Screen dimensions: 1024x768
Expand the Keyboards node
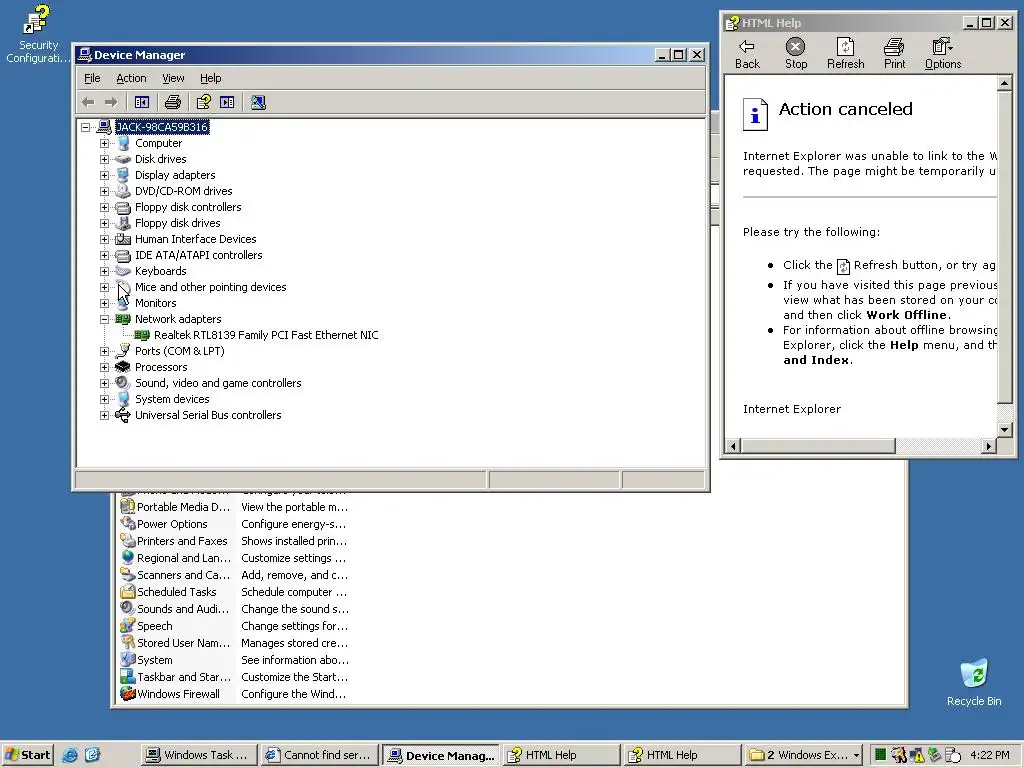(x=104, y=271)
